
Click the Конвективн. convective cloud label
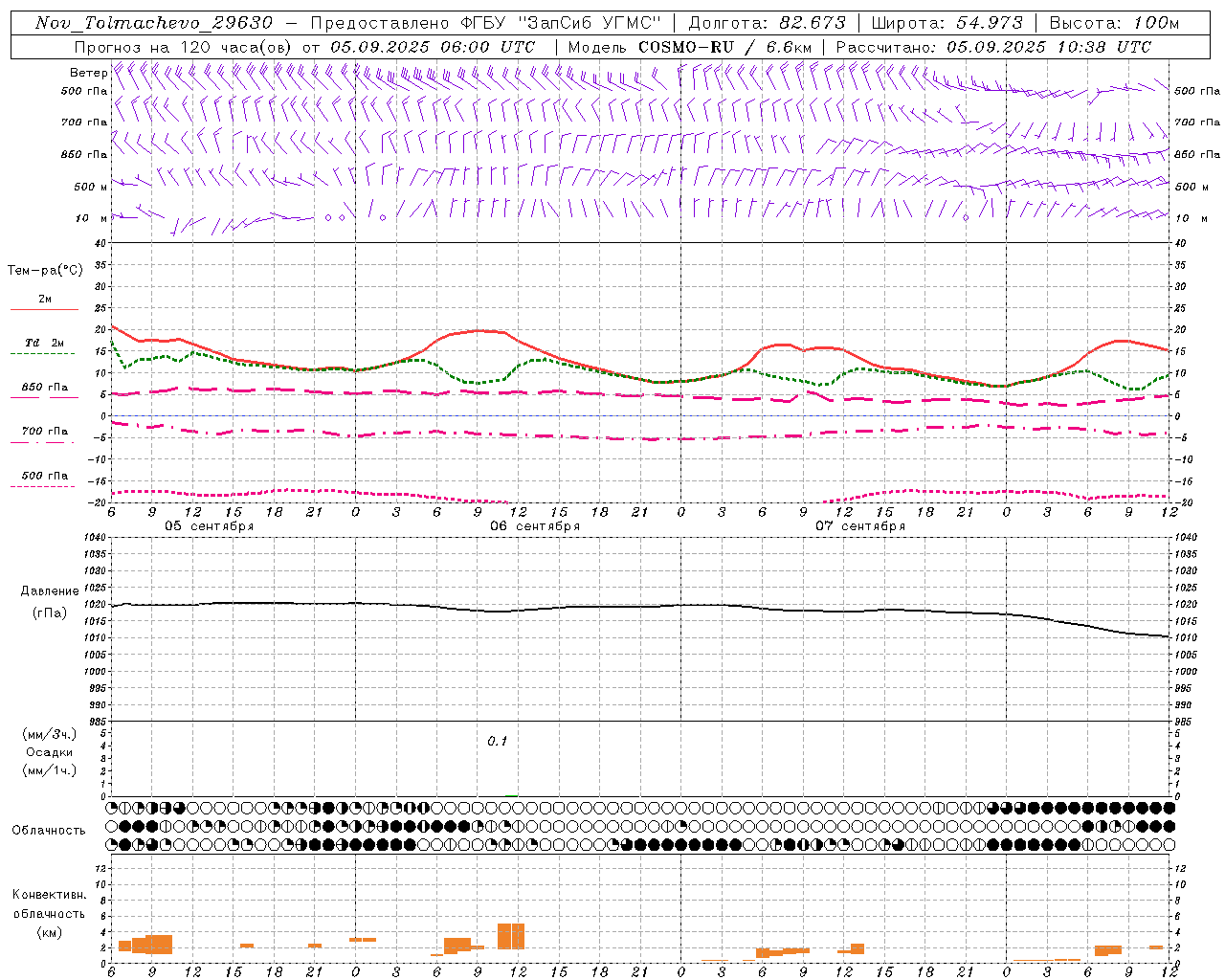[x=50, y=895]
